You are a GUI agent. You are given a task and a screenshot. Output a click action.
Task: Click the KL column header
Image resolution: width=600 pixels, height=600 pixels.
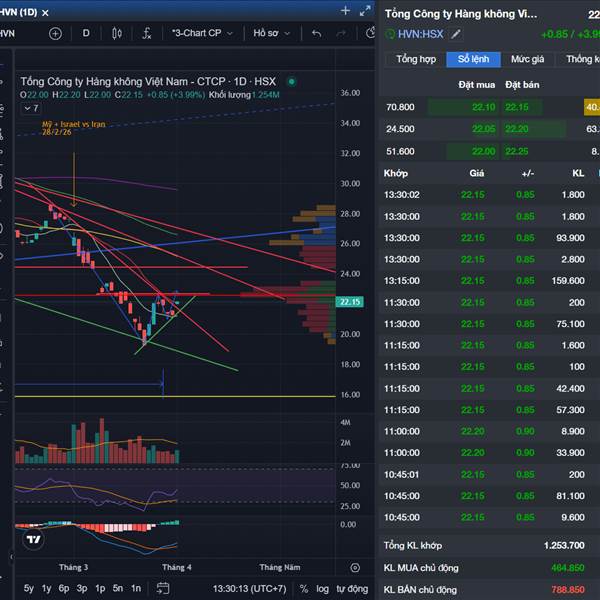tap(578, 173)
